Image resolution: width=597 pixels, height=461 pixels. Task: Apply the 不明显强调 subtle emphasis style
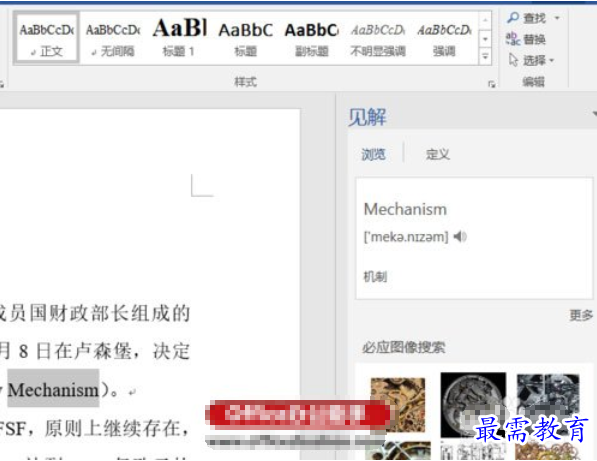(378, 38)
